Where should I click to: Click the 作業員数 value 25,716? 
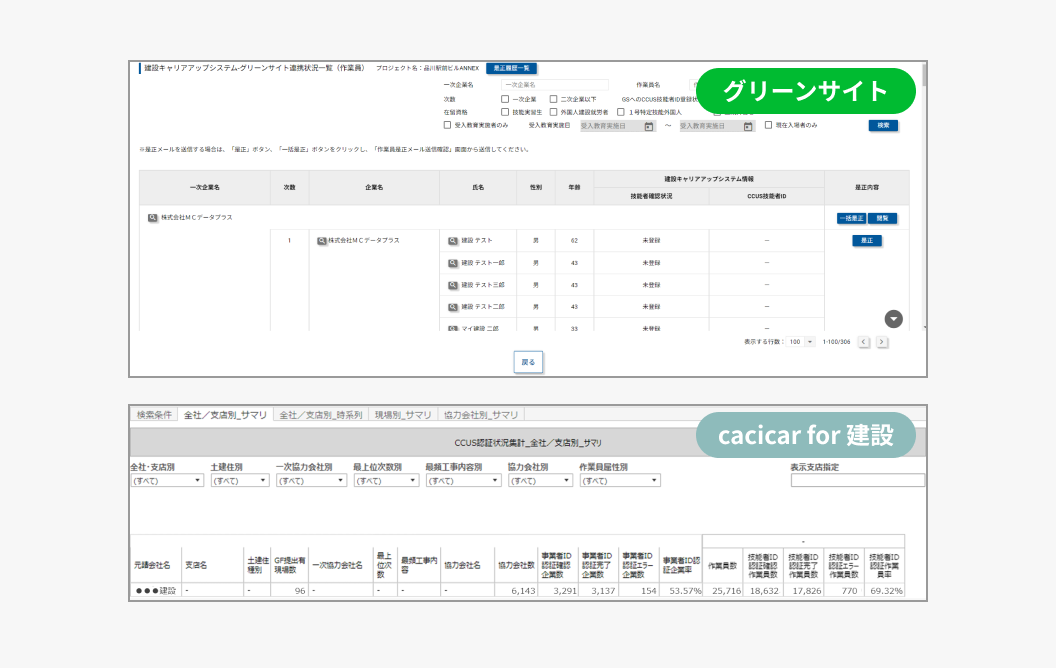tap(727, 591)
